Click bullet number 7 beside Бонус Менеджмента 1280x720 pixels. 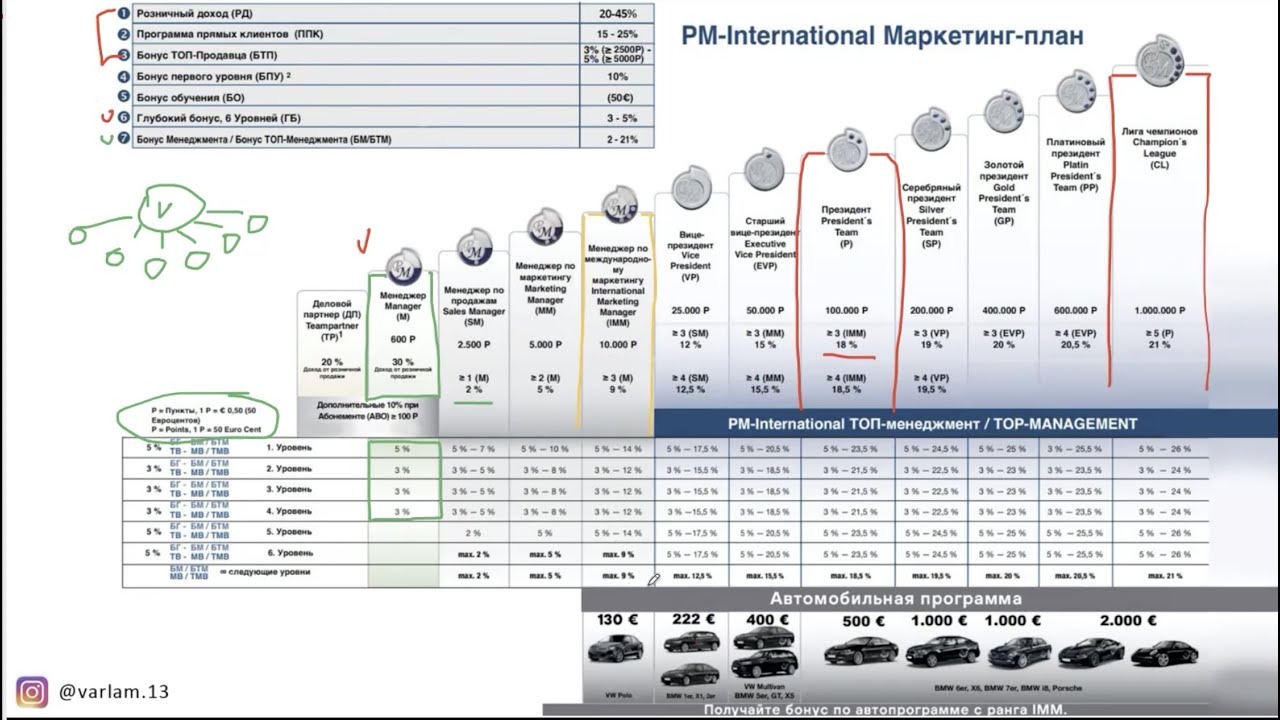[124, 139]
